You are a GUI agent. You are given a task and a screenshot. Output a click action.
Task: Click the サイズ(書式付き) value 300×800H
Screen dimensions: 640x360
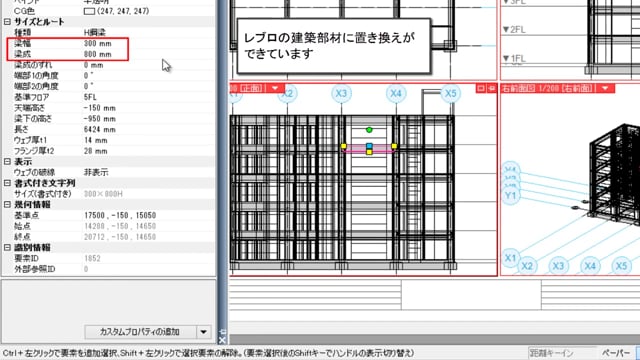[103, 194]
